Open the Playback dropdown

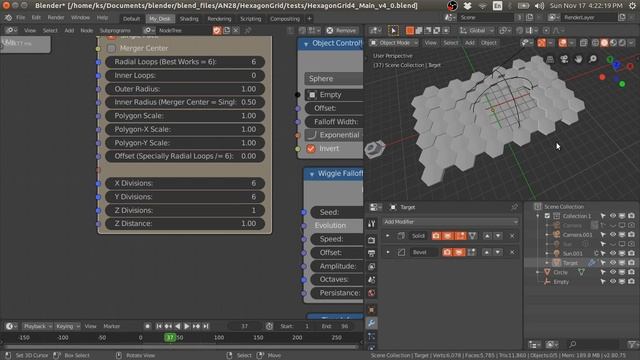[x=38, y=326]
